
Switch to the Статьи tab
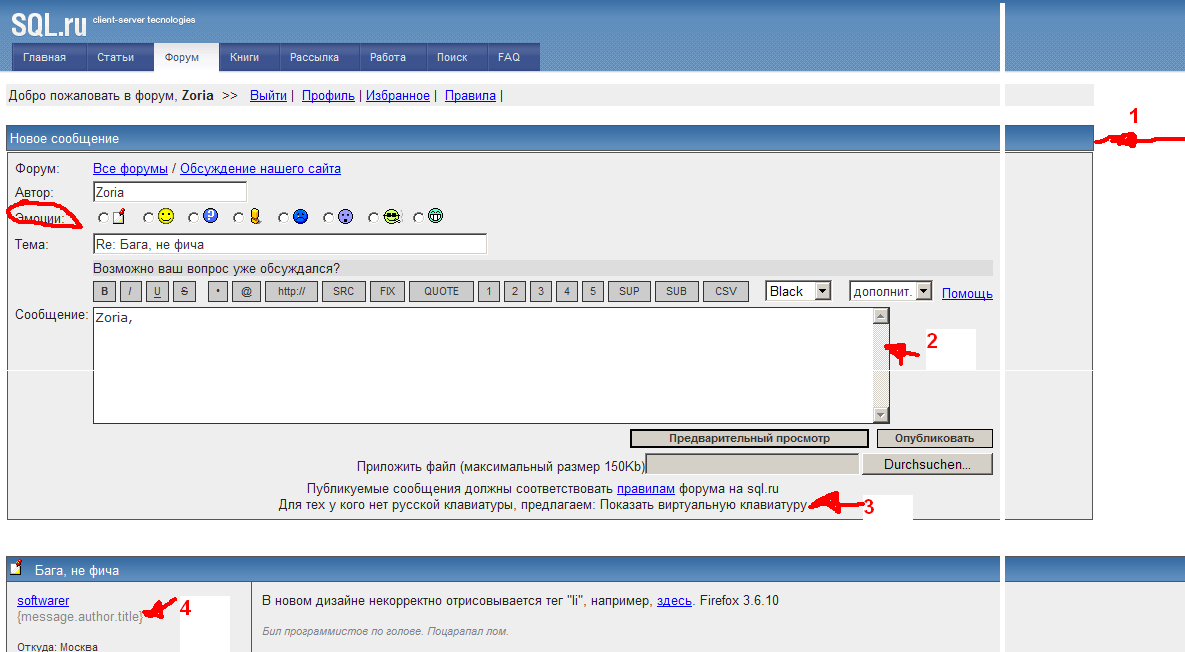click(116, 57)
